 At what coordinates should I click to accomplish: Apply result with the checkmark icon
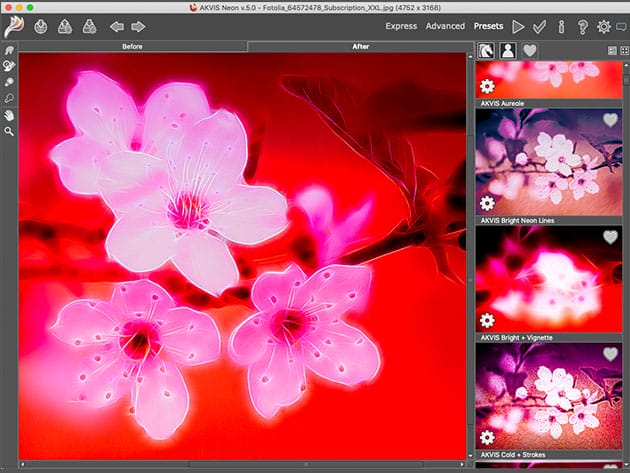(x=540, y=26)
